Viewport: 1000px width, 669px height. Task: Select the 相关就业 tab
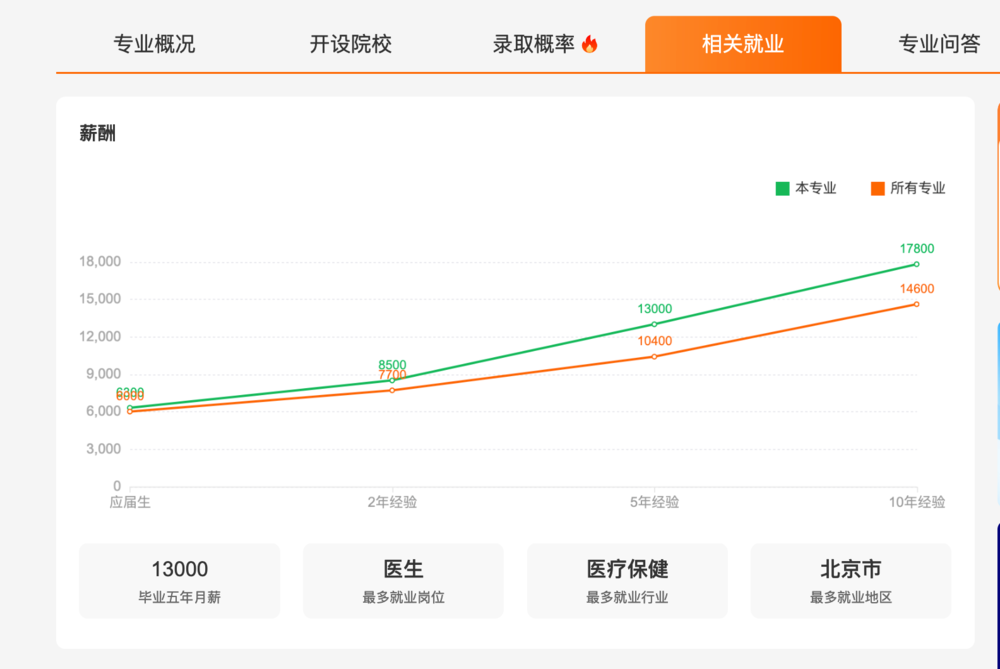(743, 44)
